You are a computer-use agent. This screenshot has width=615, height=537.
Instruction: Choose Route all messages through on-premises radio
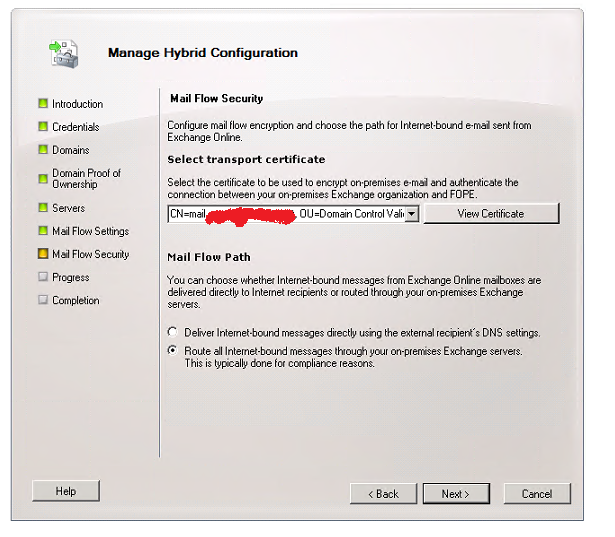[x=174, y=351]
